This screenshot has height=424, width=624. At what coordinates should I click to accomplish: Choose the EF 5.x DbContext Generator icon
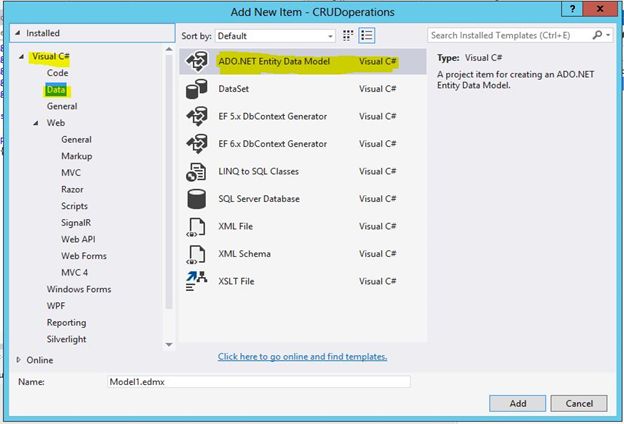[x=196, y=116]
